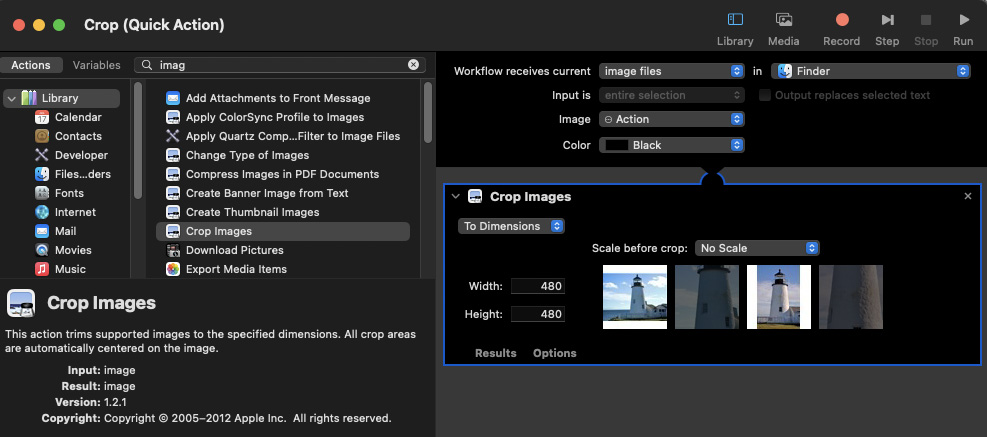Open the Media browser toolbar icon
Screen dimensions: 987x437
[x=784, y=20]
